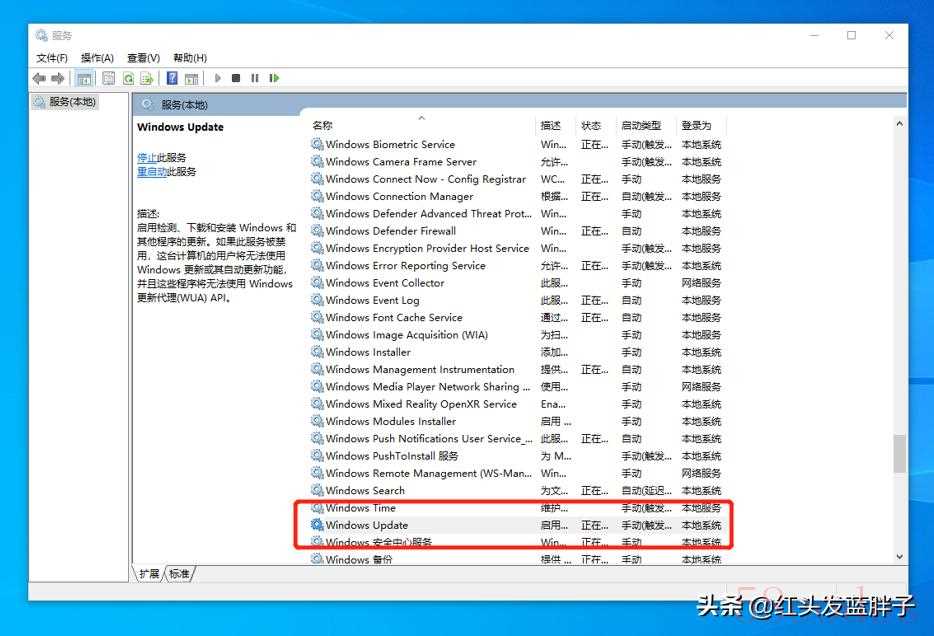The width and height of the screenshot is (934, 636).
Task: Click gear icon of Windows Search service
Action: tap(317, 490)
